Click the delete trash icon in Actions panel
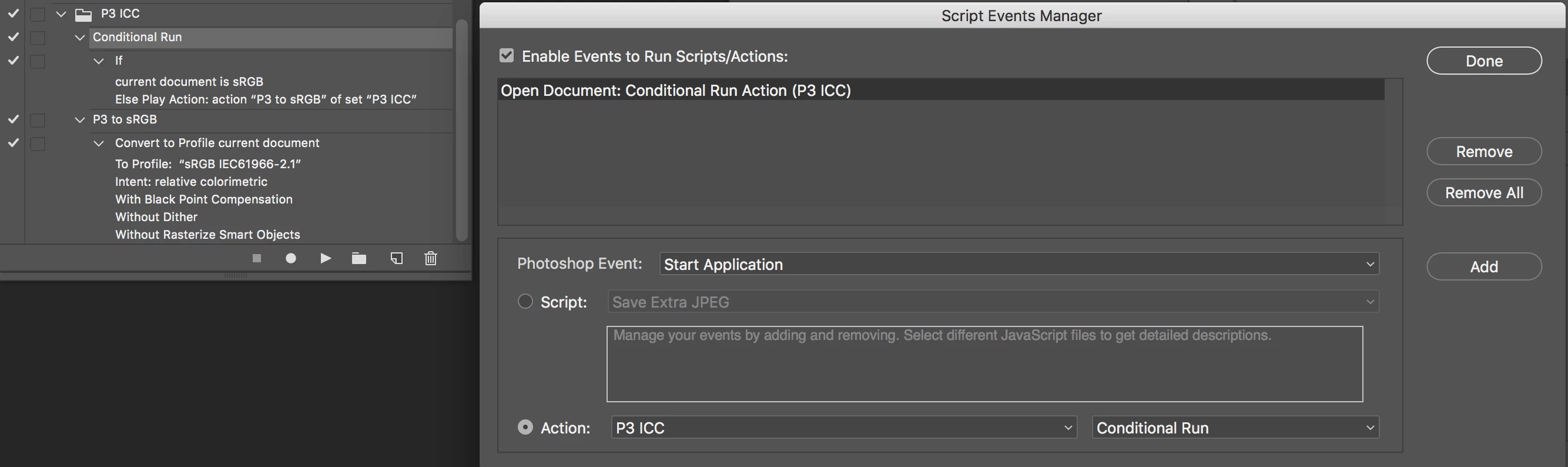This screenshot has height=467, width=1568. [x=431, y=258]
